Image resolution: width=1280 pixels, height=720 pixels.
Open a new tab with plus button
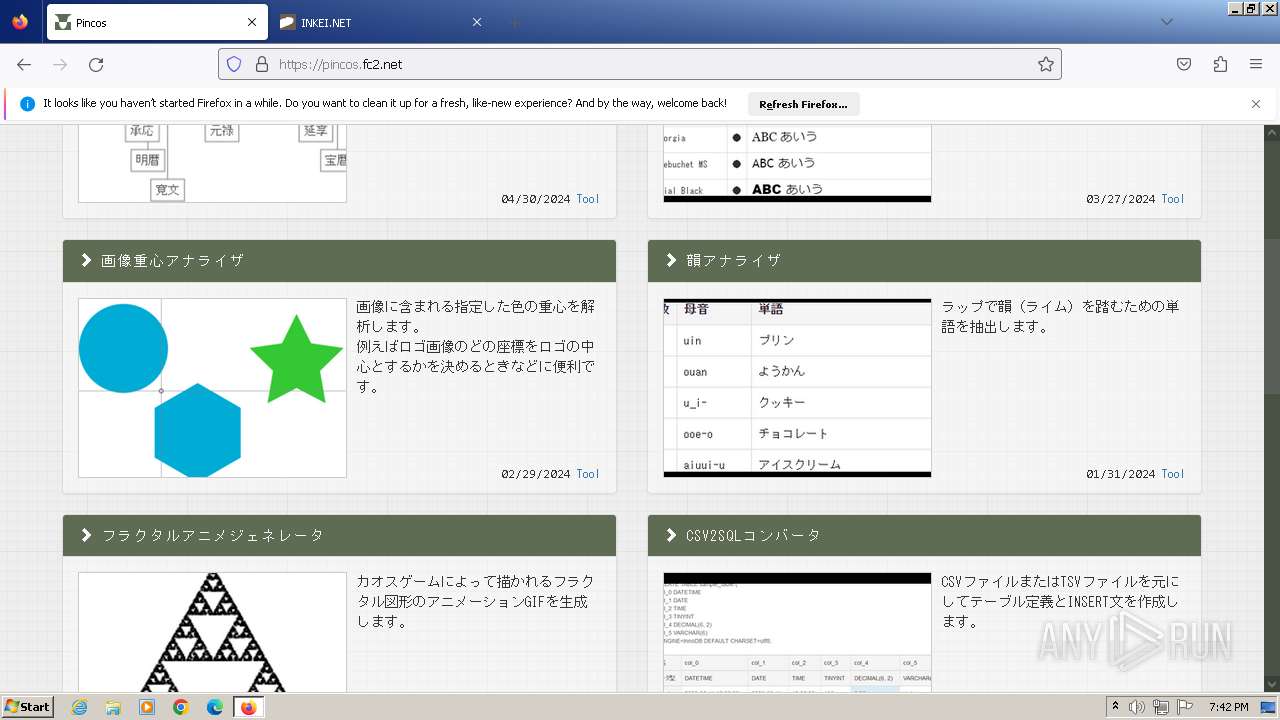tap(514, 22)
